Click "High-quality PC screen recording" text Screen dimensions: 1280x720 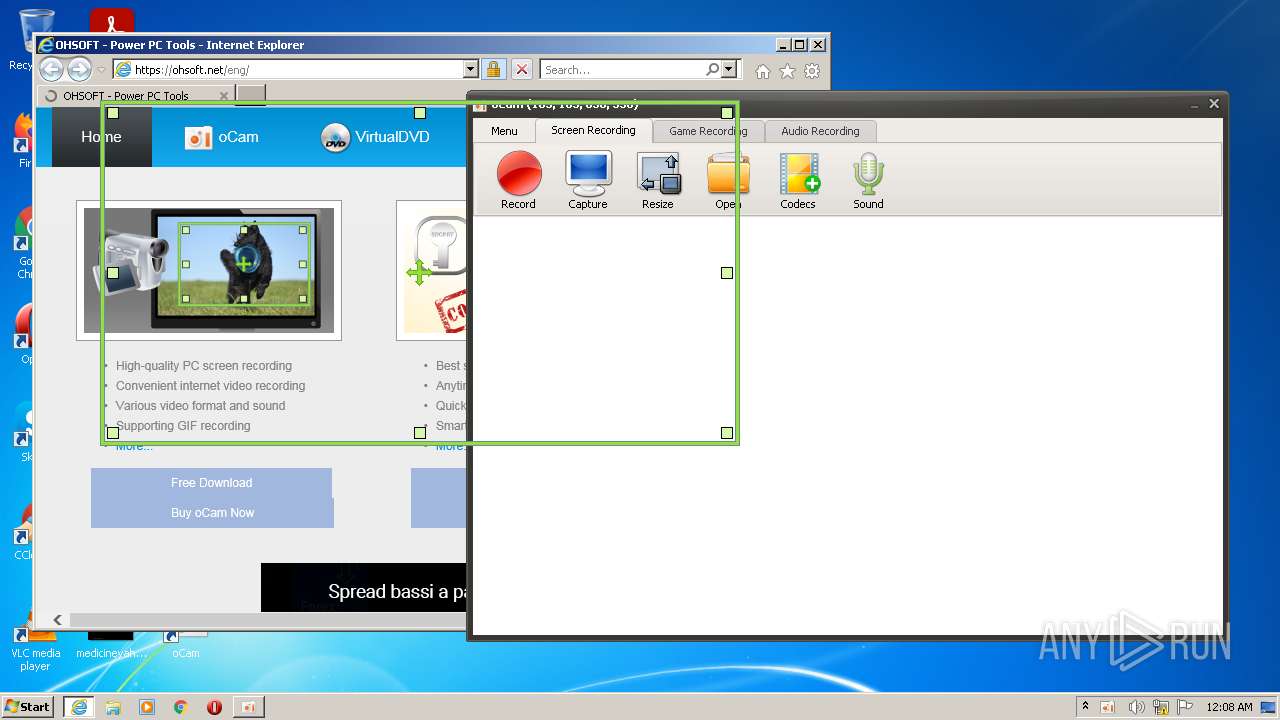[x=204, y=366]
